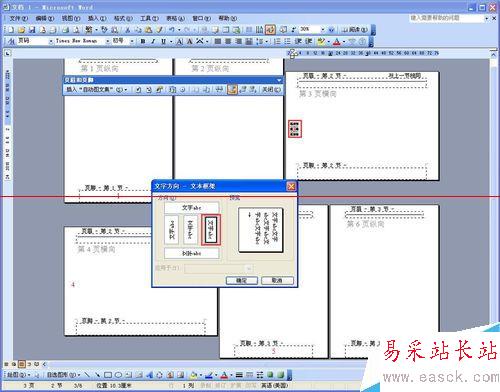500x392 pixels.
Task: Open the 窗口 menu
Action: click(x=201, y=18)
